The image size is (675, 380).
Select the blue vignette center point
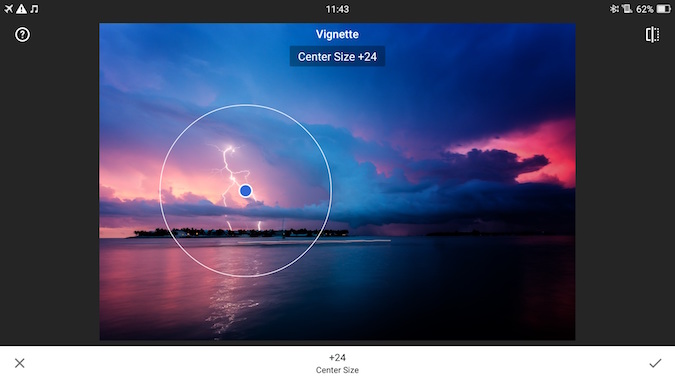(245, 191)
